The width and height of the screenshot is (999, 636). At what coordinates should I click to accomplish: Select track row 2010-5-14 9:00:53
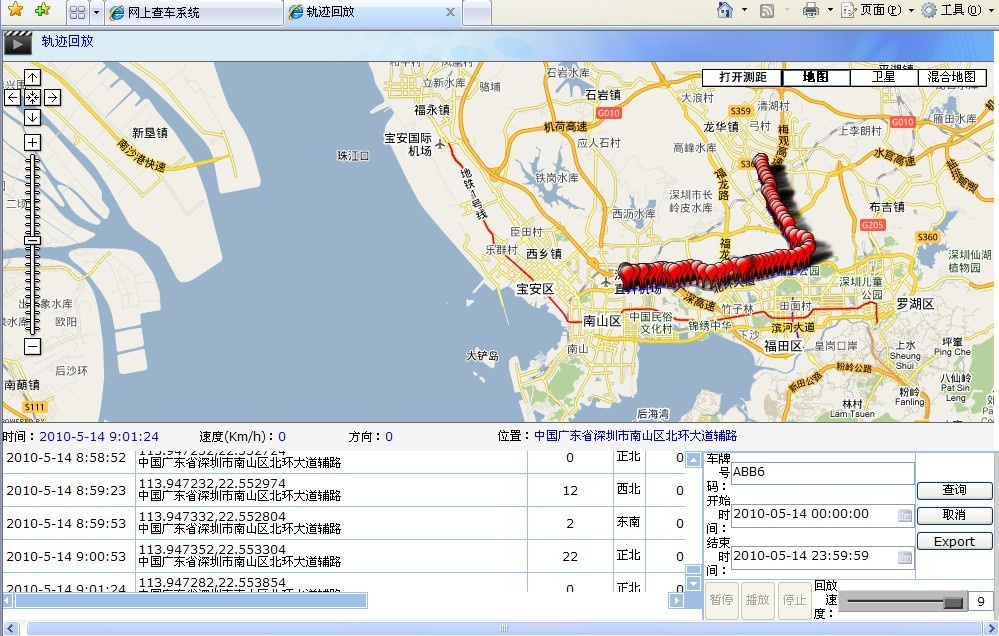pyautogui.click(x=344, y=556)
